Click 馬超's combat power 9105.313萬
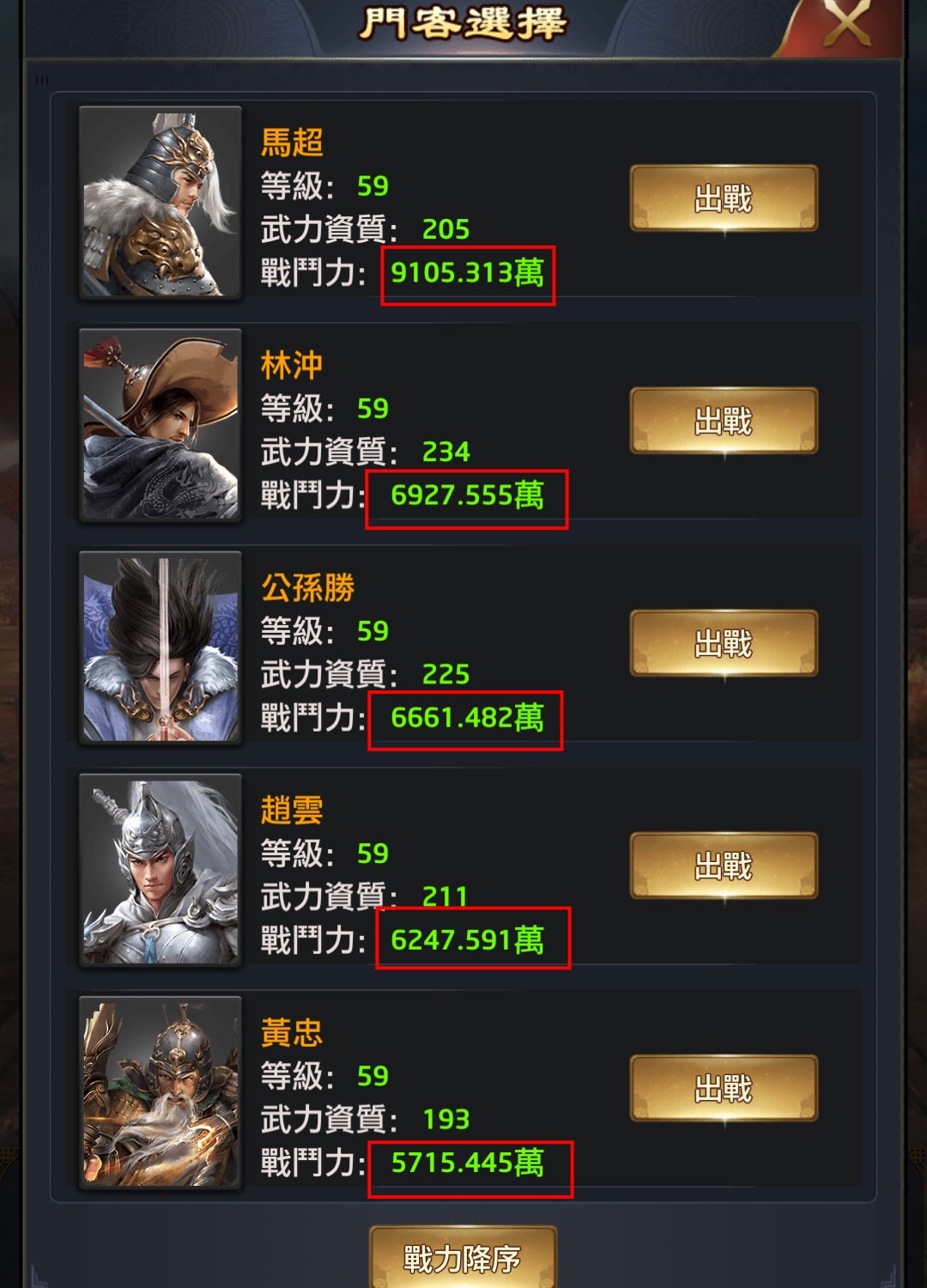Image resolution: width=927 pixels, height=1288 pixels. coord(468,273)
